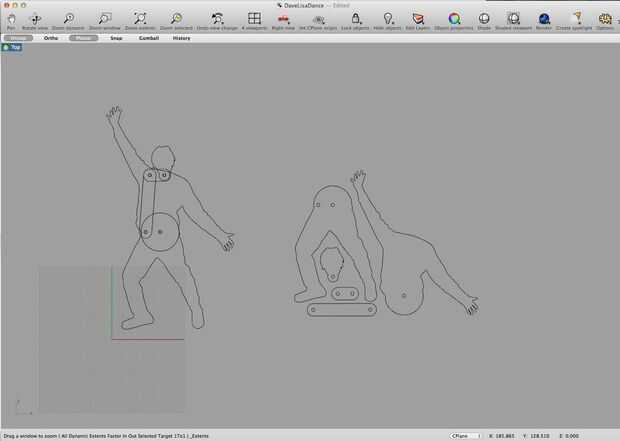620x441 pixels.
Task: Open the Options gear icon
Action: [x=605, y=19]
